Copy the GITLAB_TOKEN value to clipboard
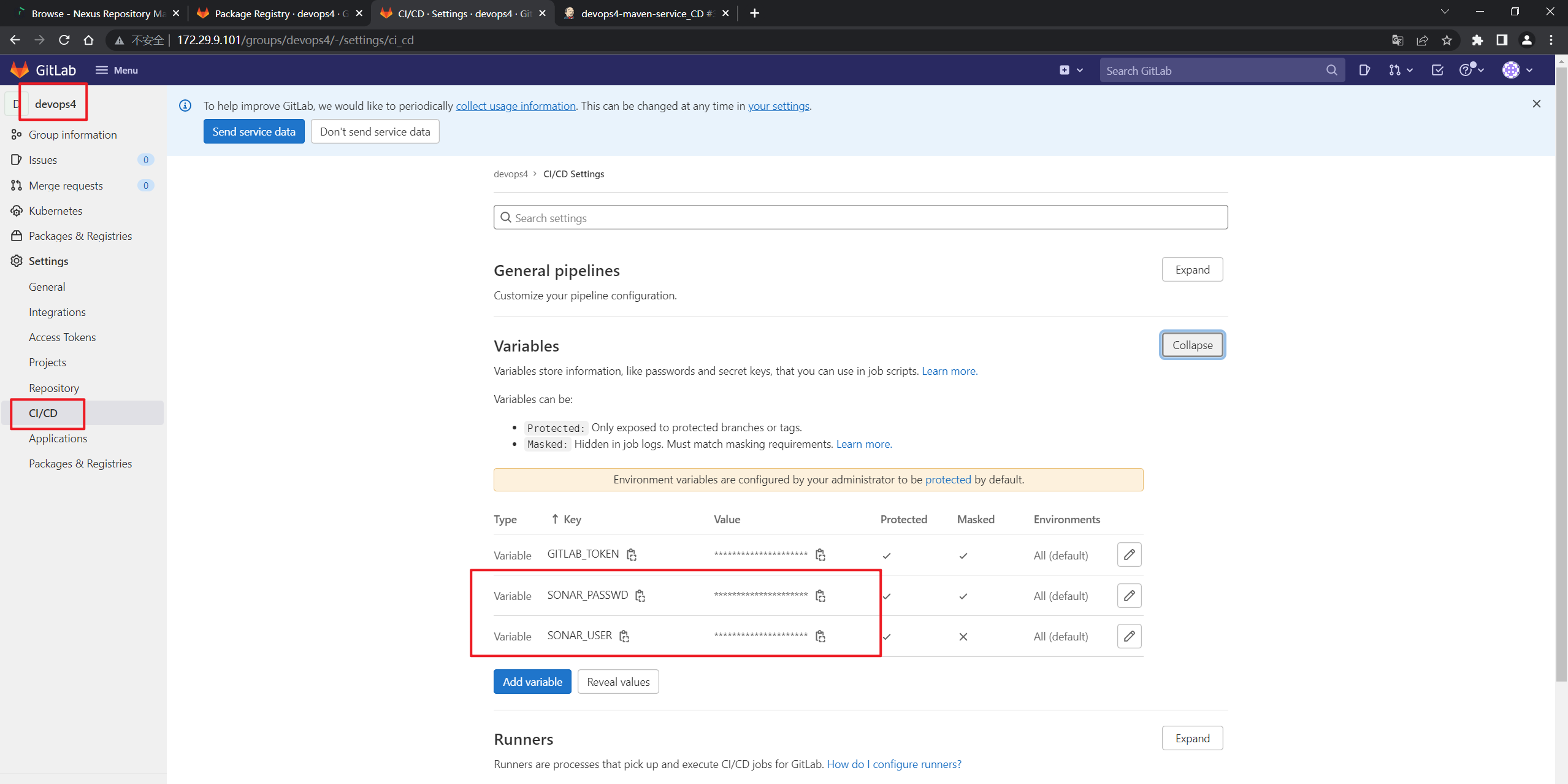1568x784 pixels. pos(820,555)
